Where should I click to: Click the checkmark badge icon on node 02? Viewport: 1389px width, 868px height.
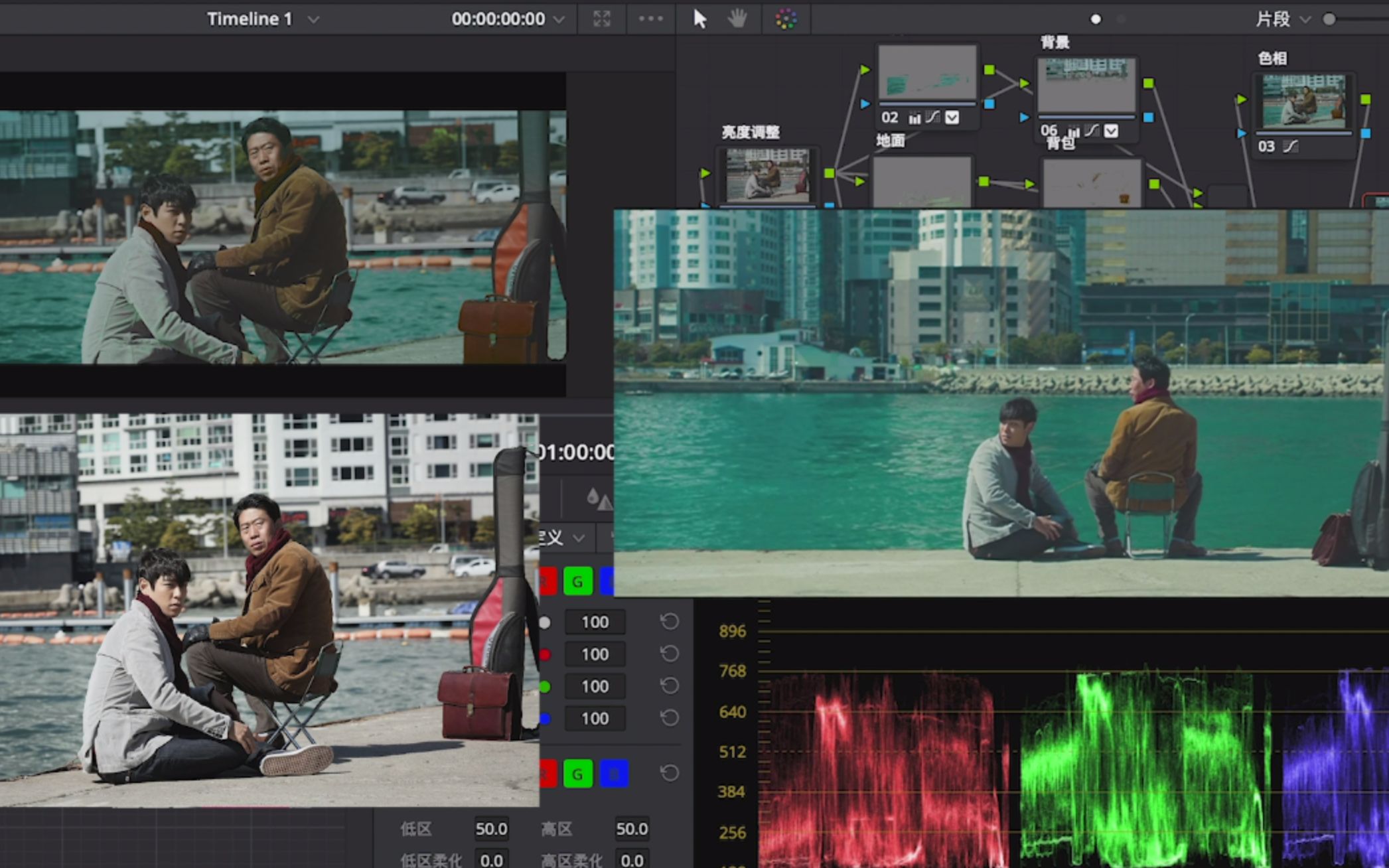[952, 118]
